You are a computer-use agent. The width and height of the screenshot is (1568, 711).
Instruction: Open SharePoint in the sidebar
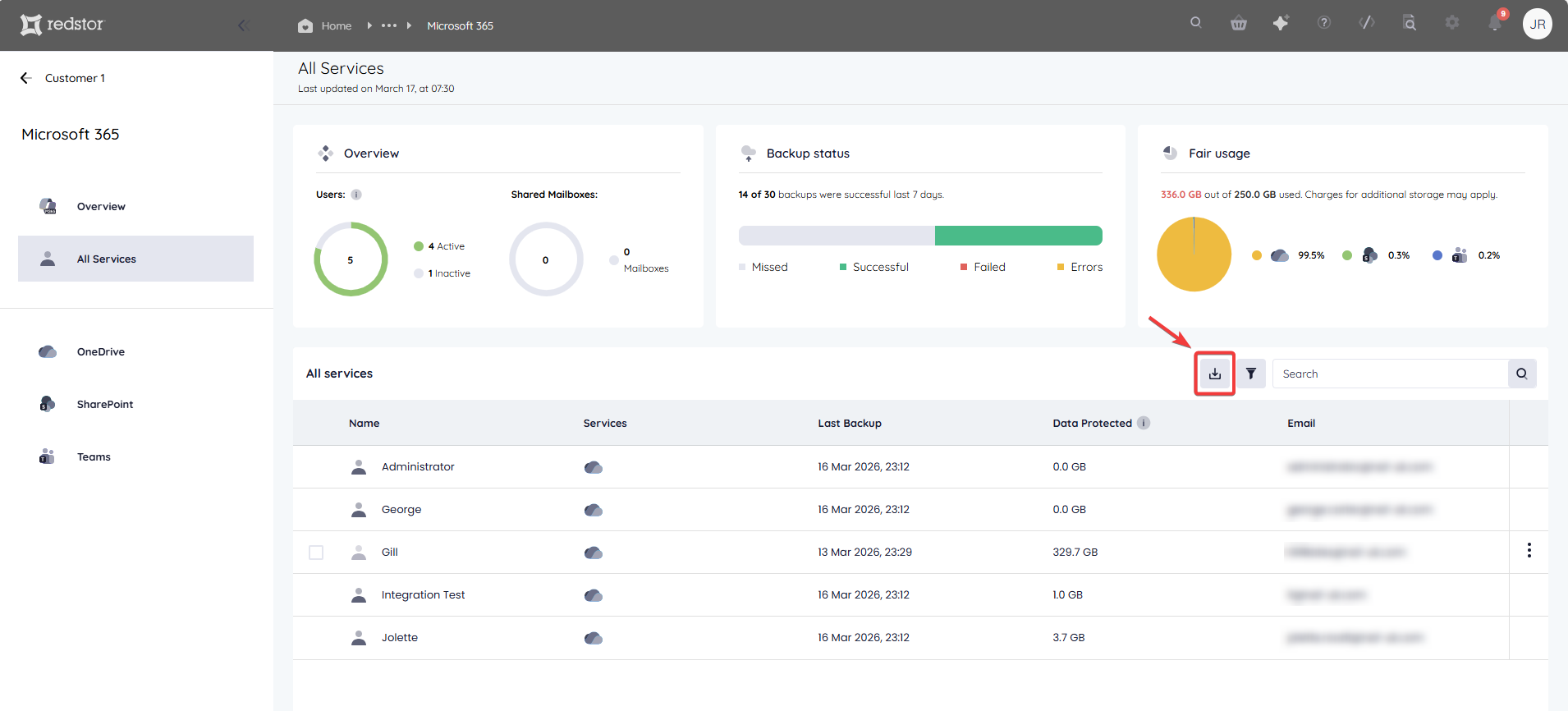[x=135, y=404]
